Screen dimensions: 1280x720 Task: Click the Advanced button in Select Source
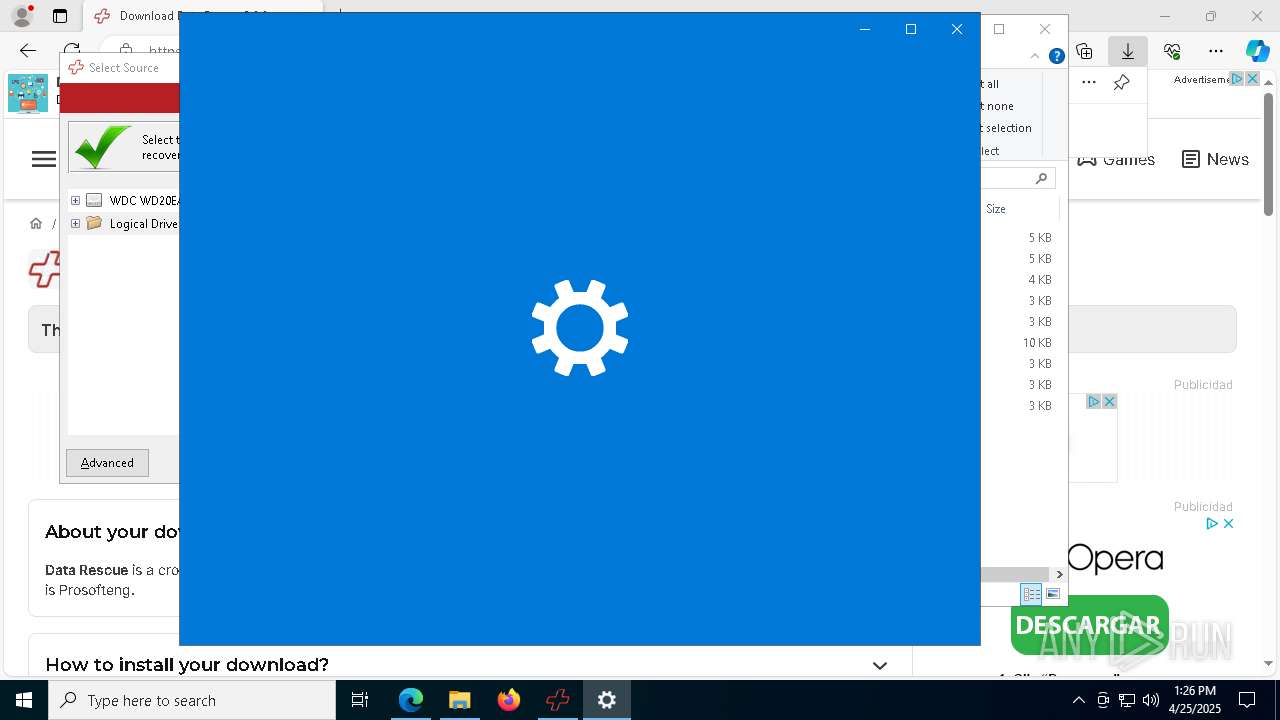[107, 463]
